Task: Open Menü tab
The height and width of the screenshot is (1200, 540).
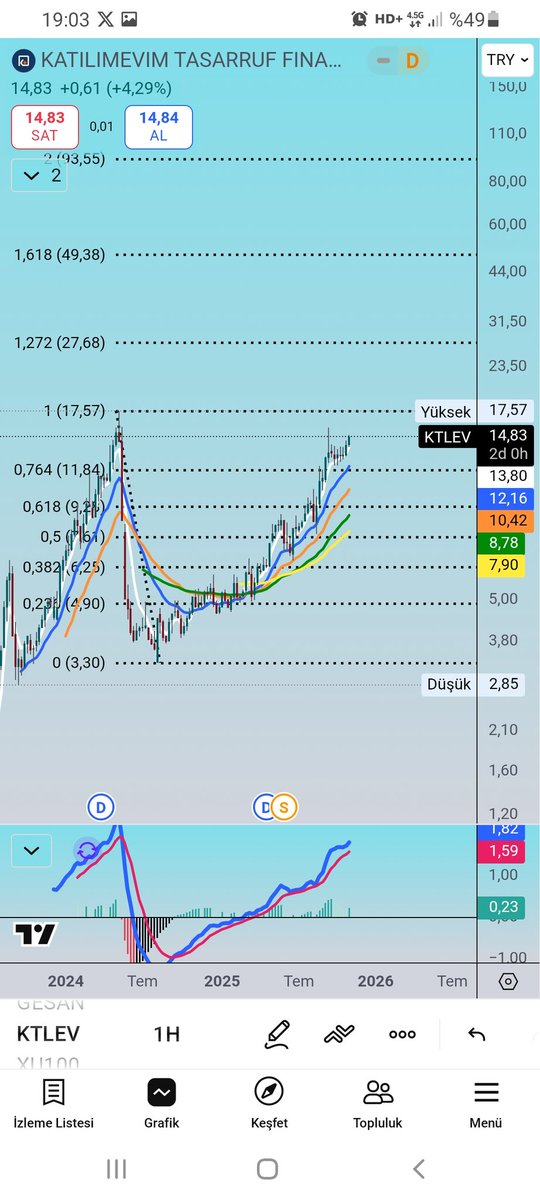Action: tap(486, 1104)
